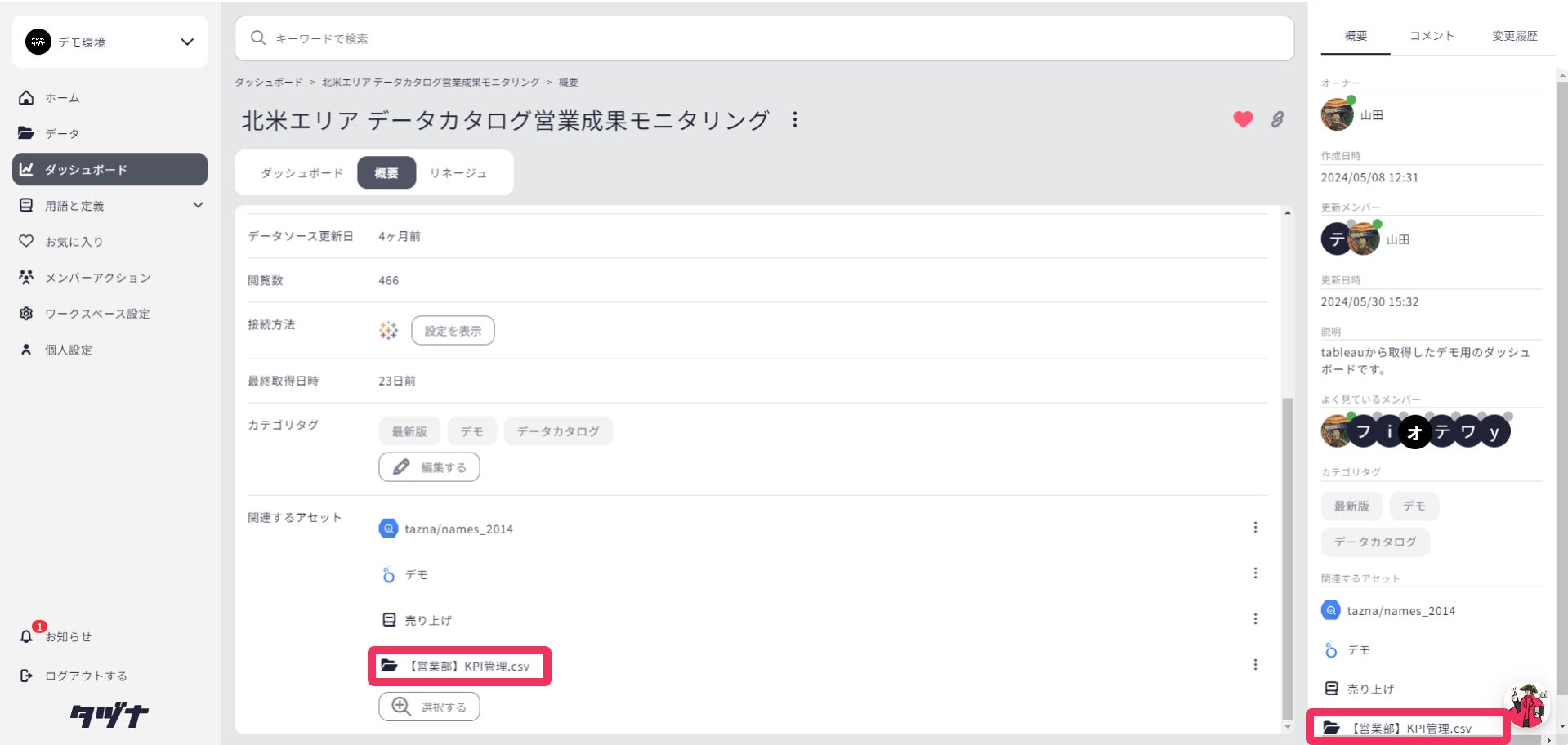
Task: Click the member actions icon
Action: [27, 278]
